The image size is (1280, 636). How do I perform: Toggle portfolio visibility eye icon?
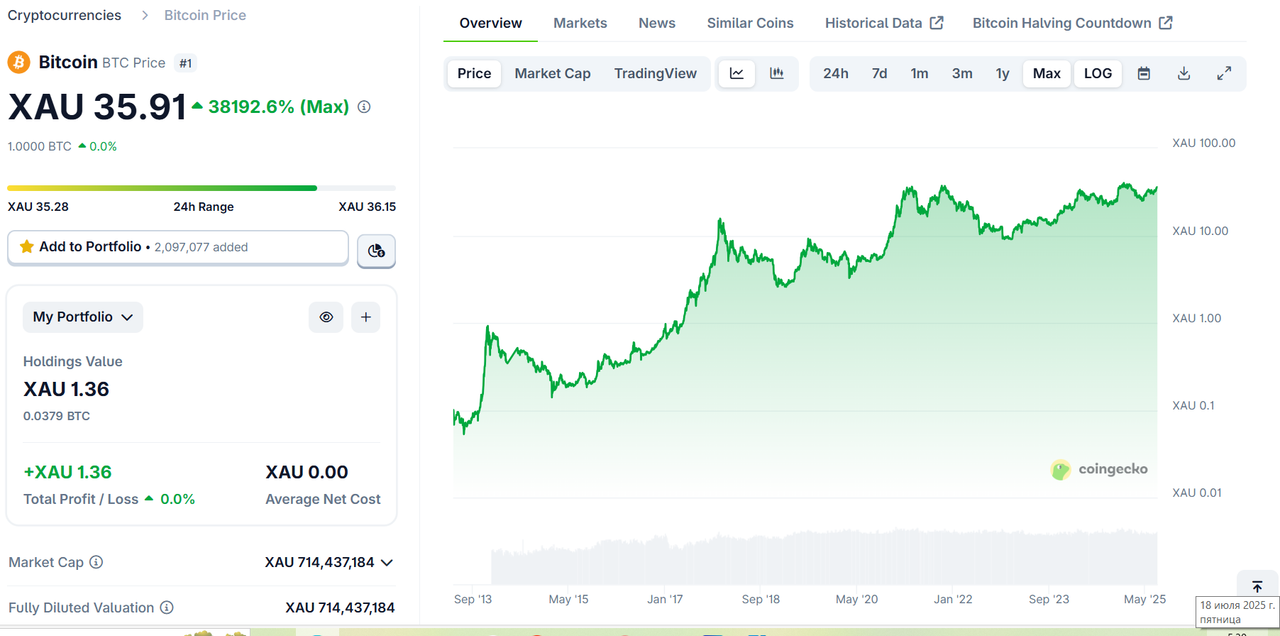tap(326, 317)
